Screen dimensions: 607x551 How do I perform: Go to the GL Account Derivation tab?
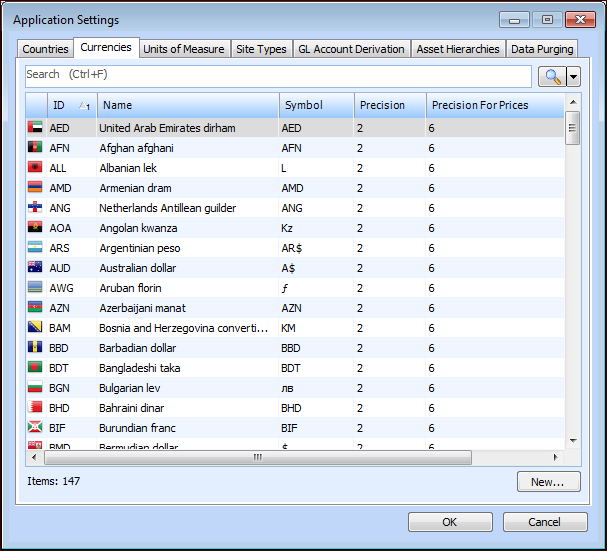(351, 49)
